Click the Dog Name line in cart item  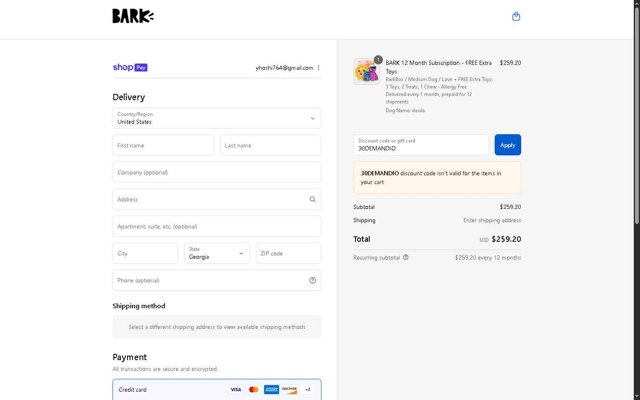[405, 110]
